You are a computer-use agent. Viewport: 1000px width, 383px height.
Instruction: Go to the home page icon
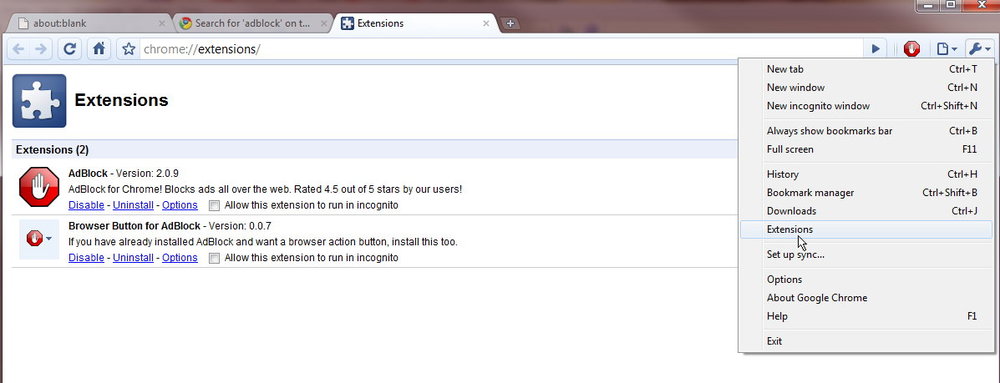(x=98, y=49)
